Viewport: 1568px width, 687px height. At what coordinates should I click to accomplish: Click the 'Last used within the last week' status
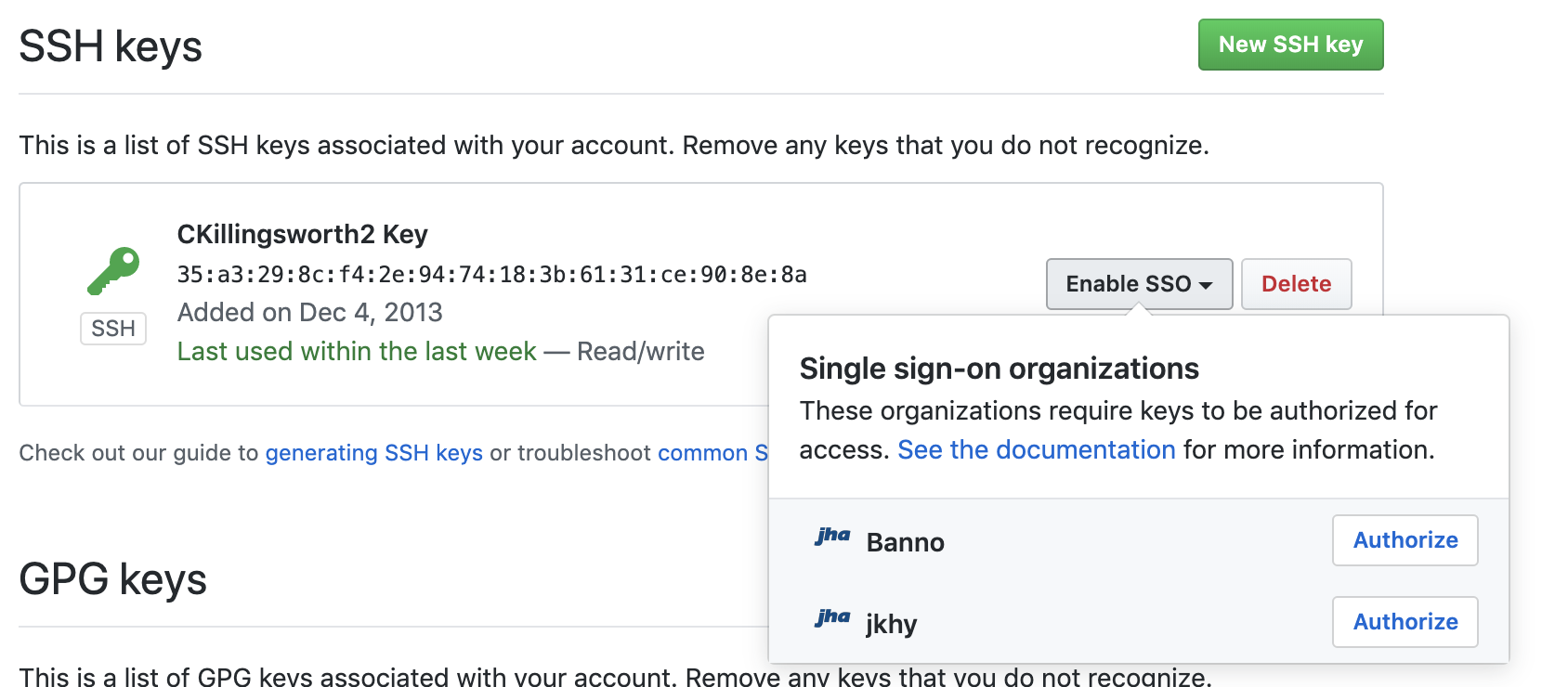point(357,352)
